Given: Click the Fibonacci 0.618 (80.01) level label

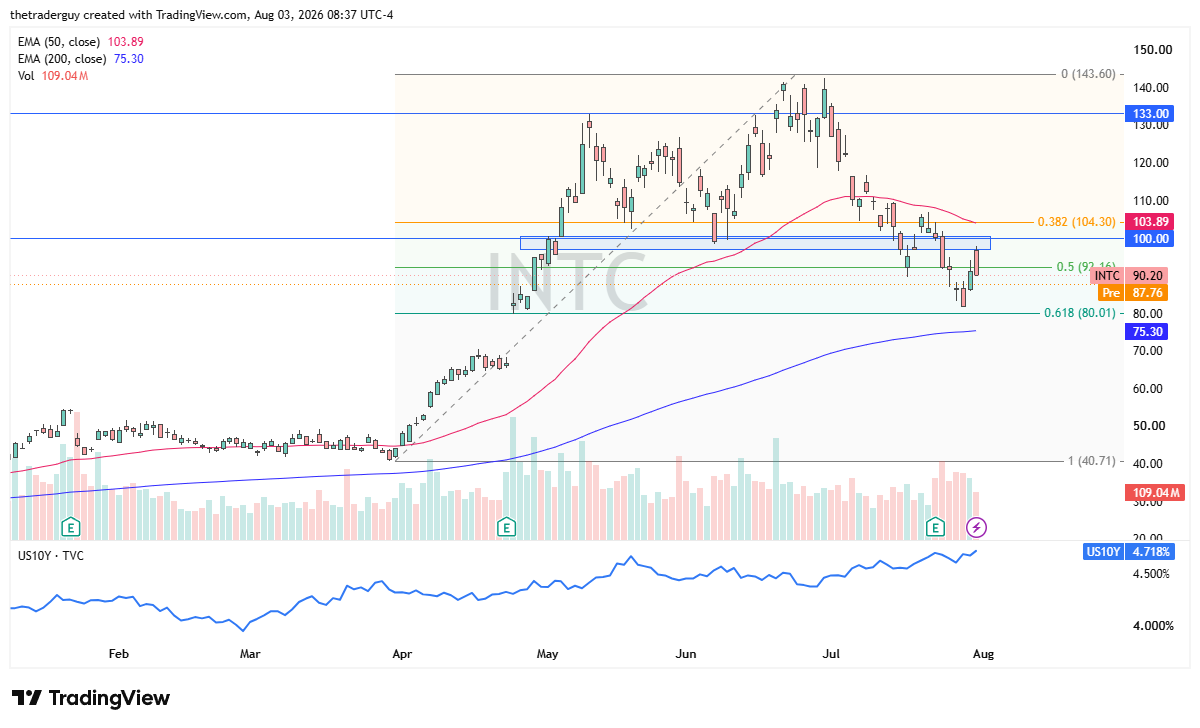Looking at the screenshot, I should pos(1078,313).
